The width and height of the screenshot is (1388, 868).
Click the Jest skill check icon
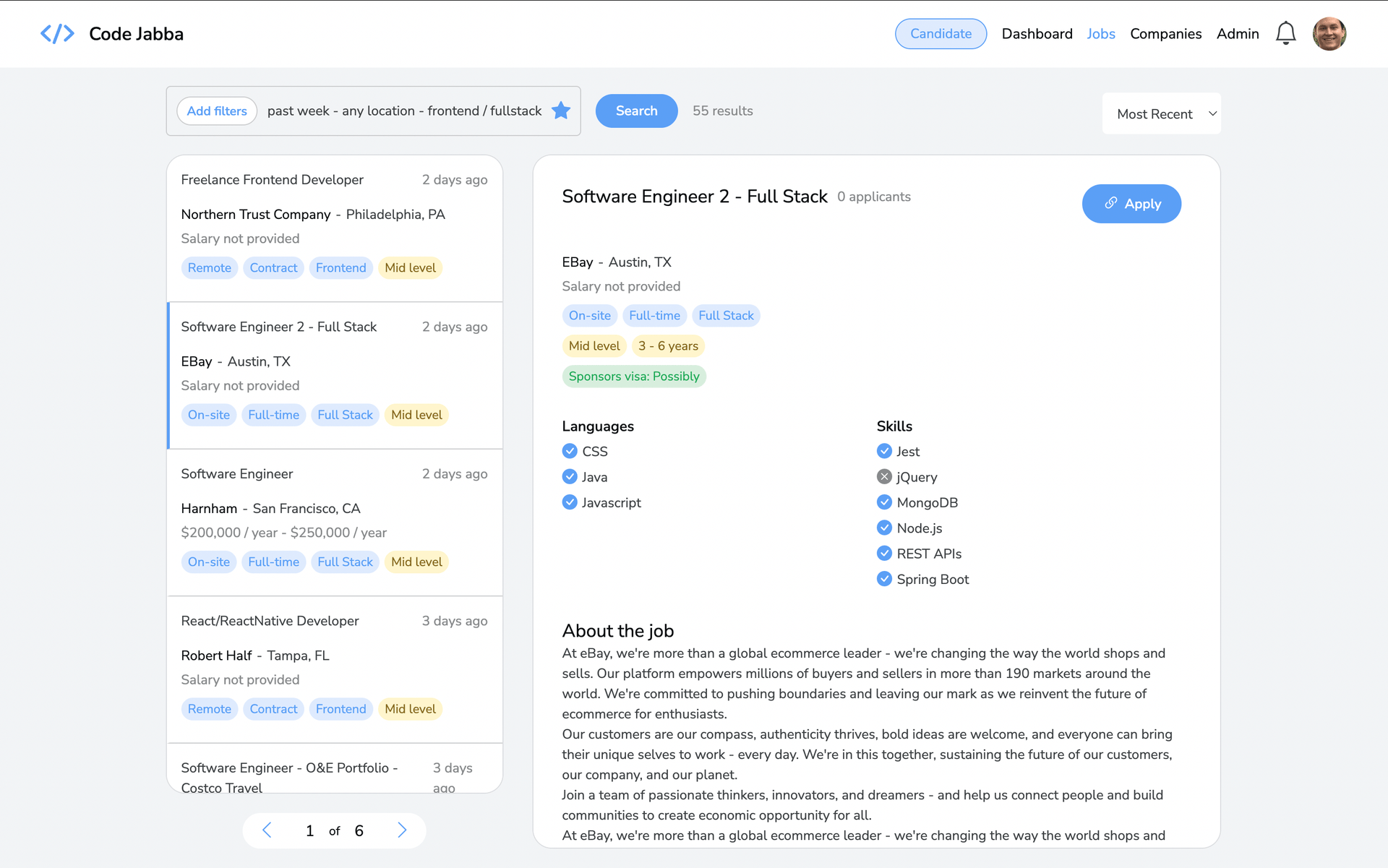tap(884, 452)
